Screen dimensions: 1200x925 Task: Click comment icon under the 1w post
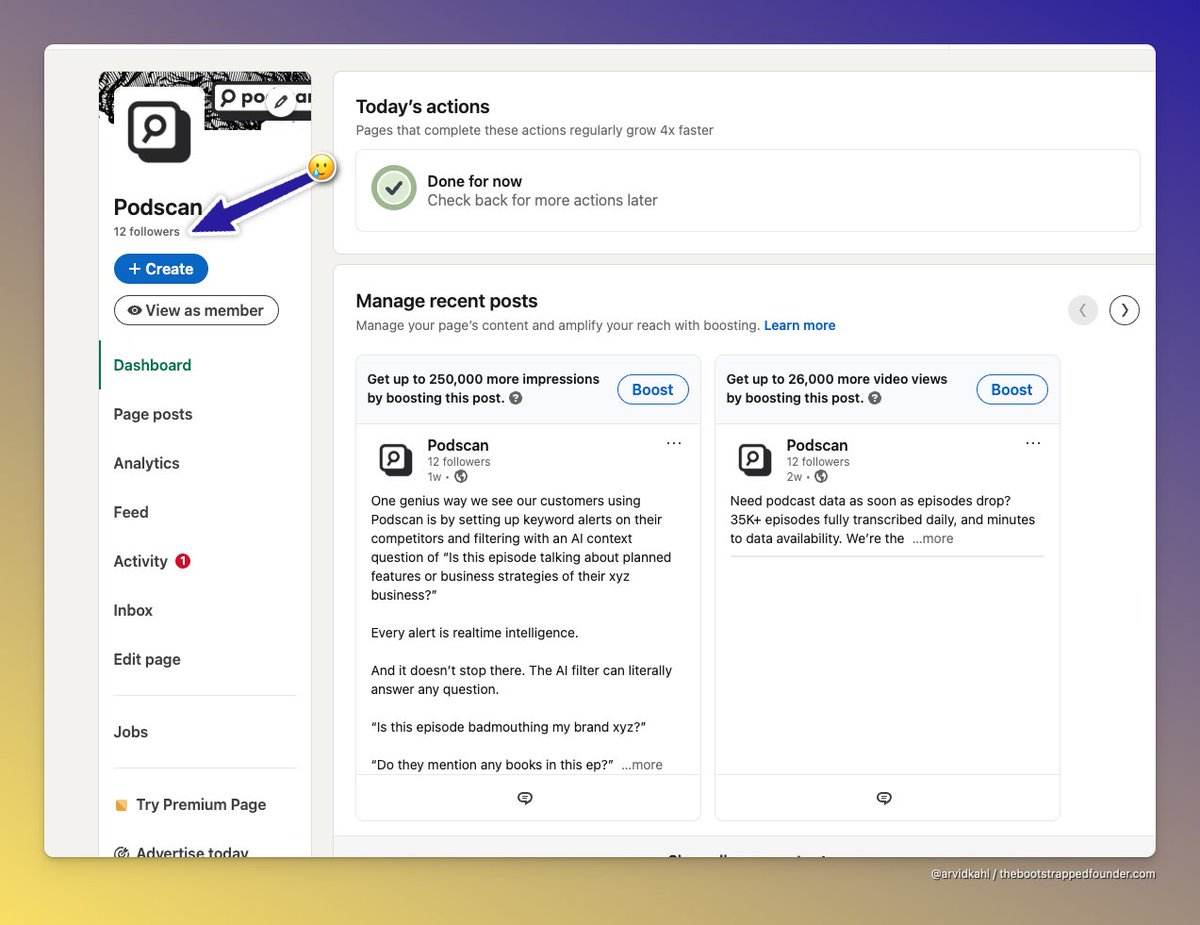(x=525, y=798)
